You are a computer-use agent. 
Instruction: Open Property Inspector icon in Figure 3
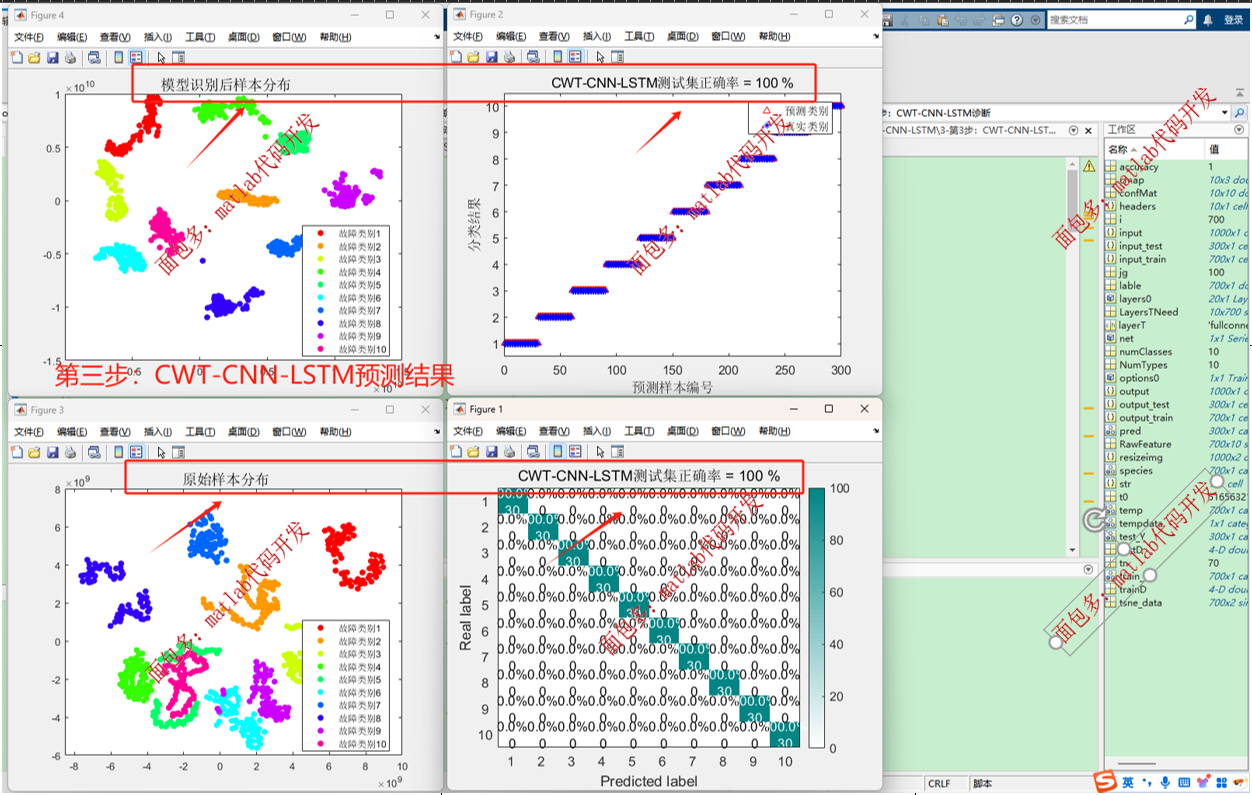[178, 452]
